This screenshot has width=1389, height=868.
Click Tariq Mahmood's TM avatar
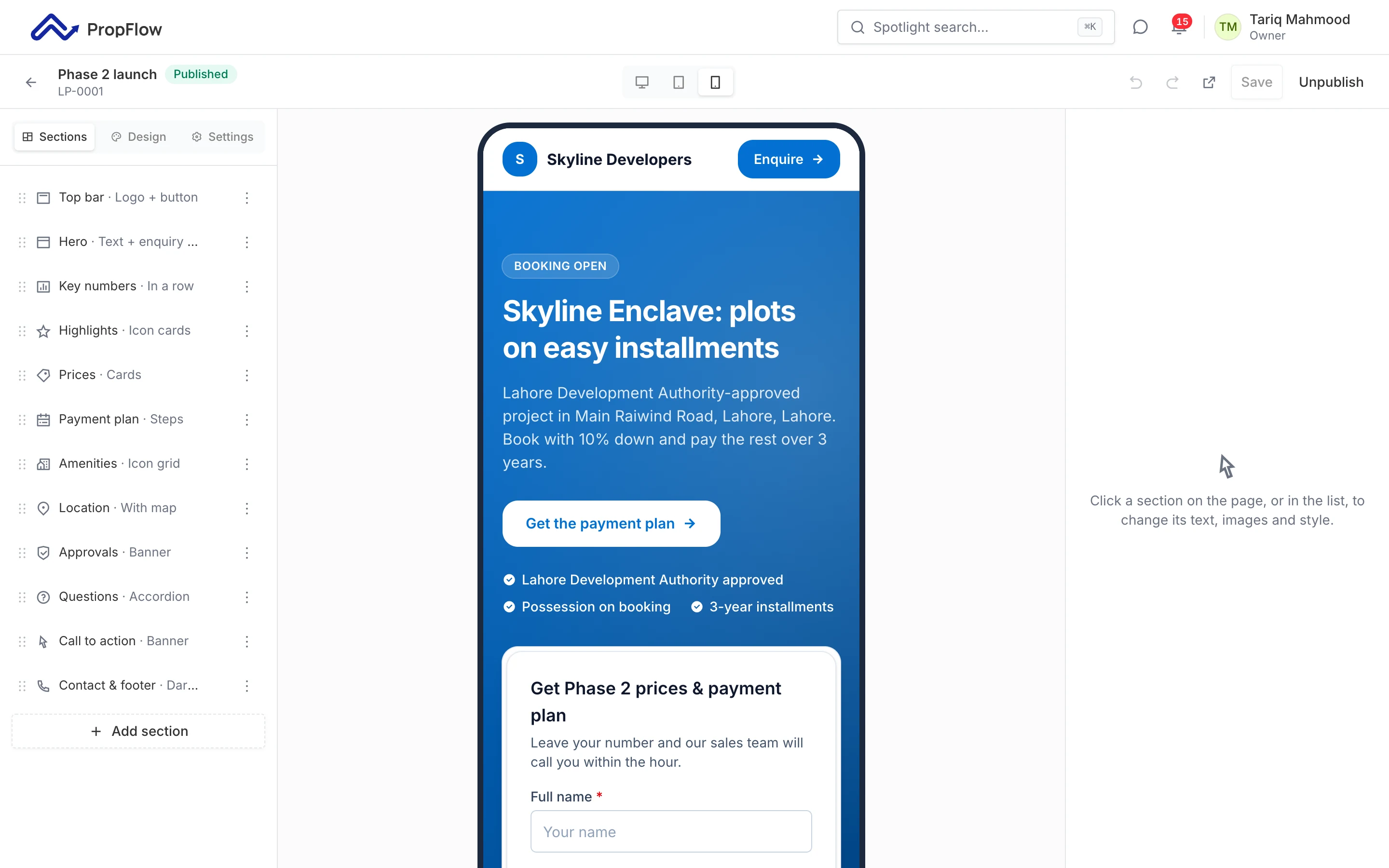pos(1228,27)
